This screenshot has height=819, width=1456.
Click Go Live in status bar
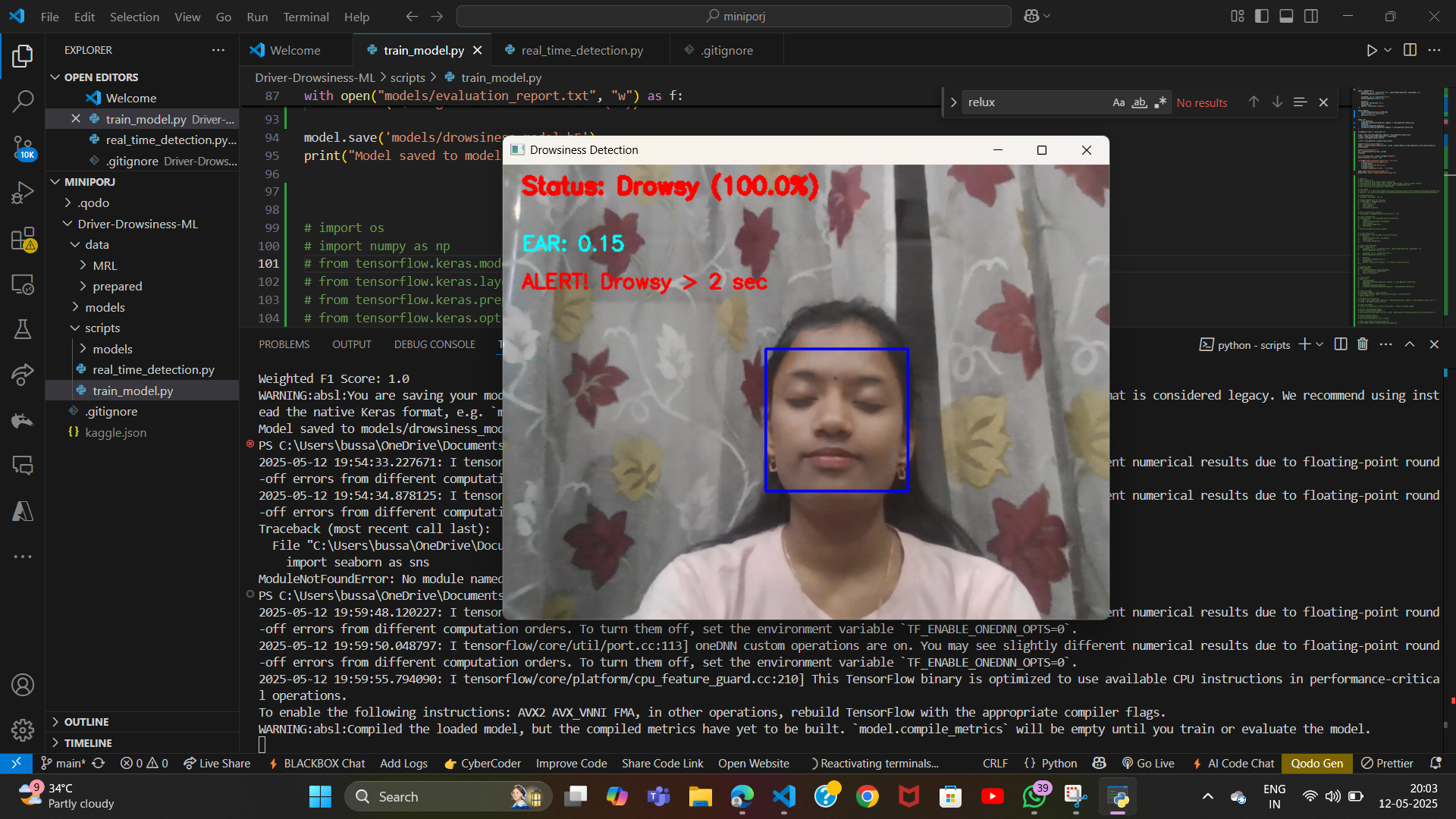tap(1148, 764)
